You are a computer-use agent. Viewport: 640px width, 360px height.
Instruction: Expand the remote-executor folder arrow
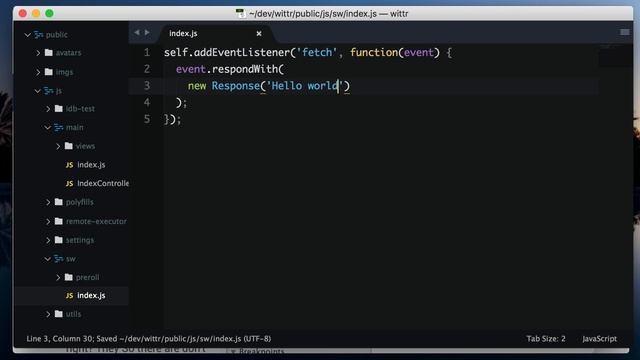tap(48, 222)
